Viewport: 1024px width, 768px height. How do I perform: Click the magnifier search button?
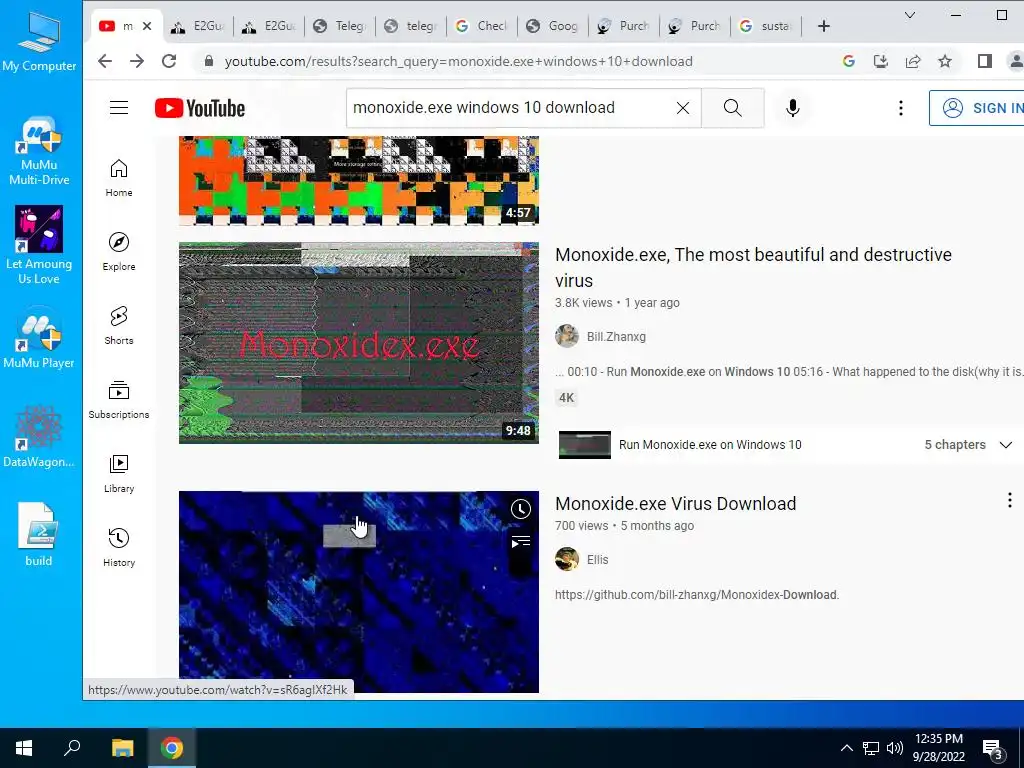(733, 108)
